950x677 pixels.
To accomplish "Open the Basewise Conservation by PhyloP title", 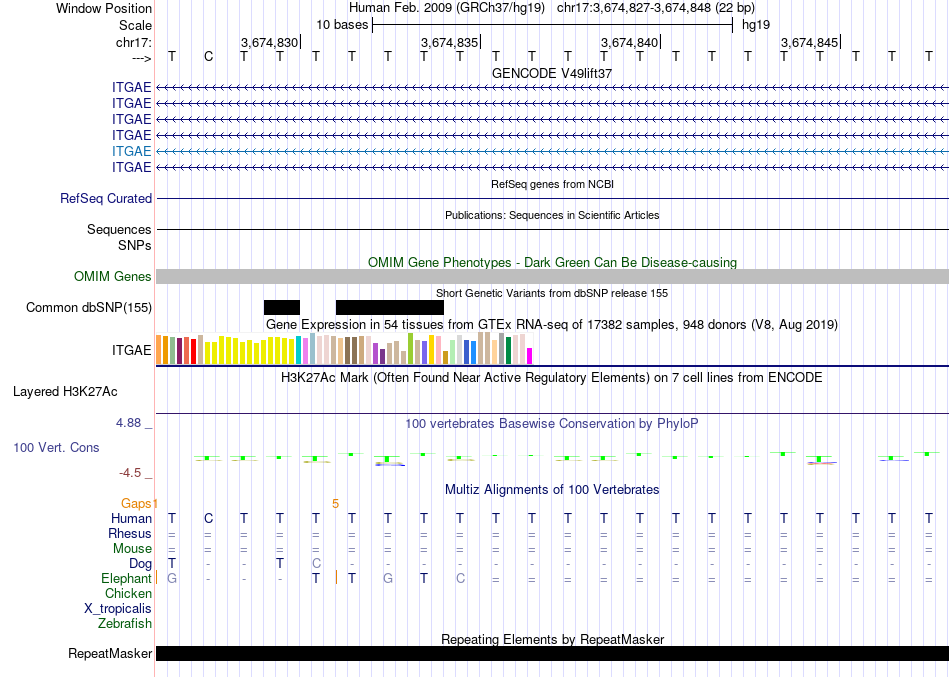I will (552, 424).
